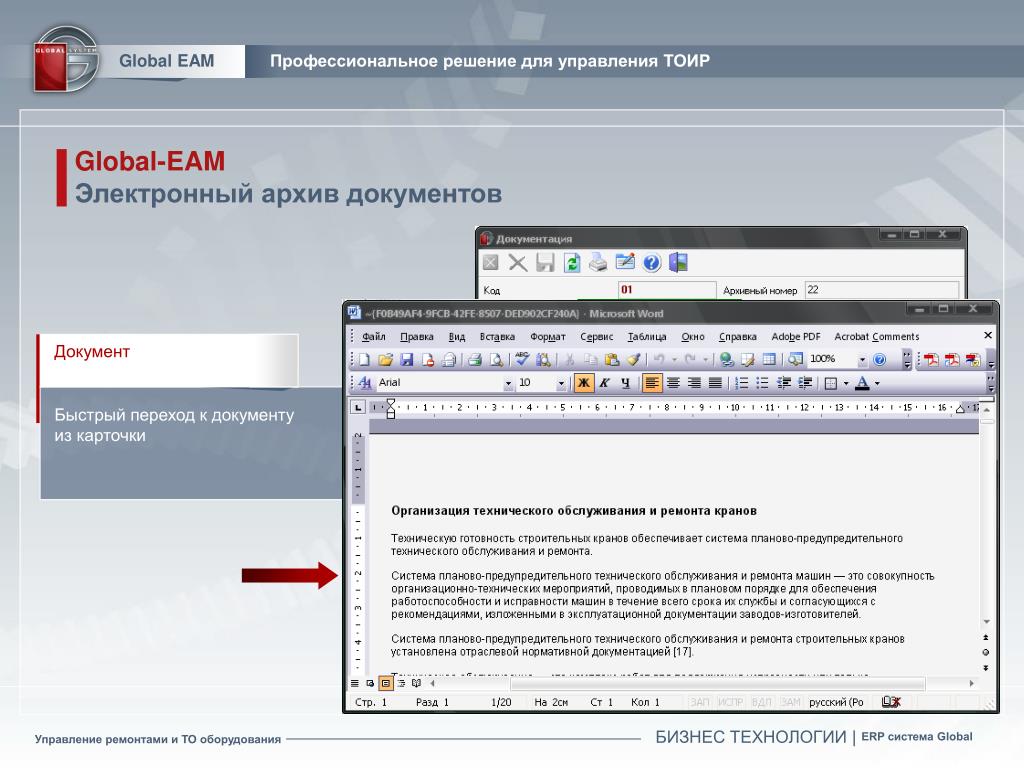The height and width of the screenshot is (768, 1024).
Task: Click the spelling status book icon
Action: tap(891, 702)
